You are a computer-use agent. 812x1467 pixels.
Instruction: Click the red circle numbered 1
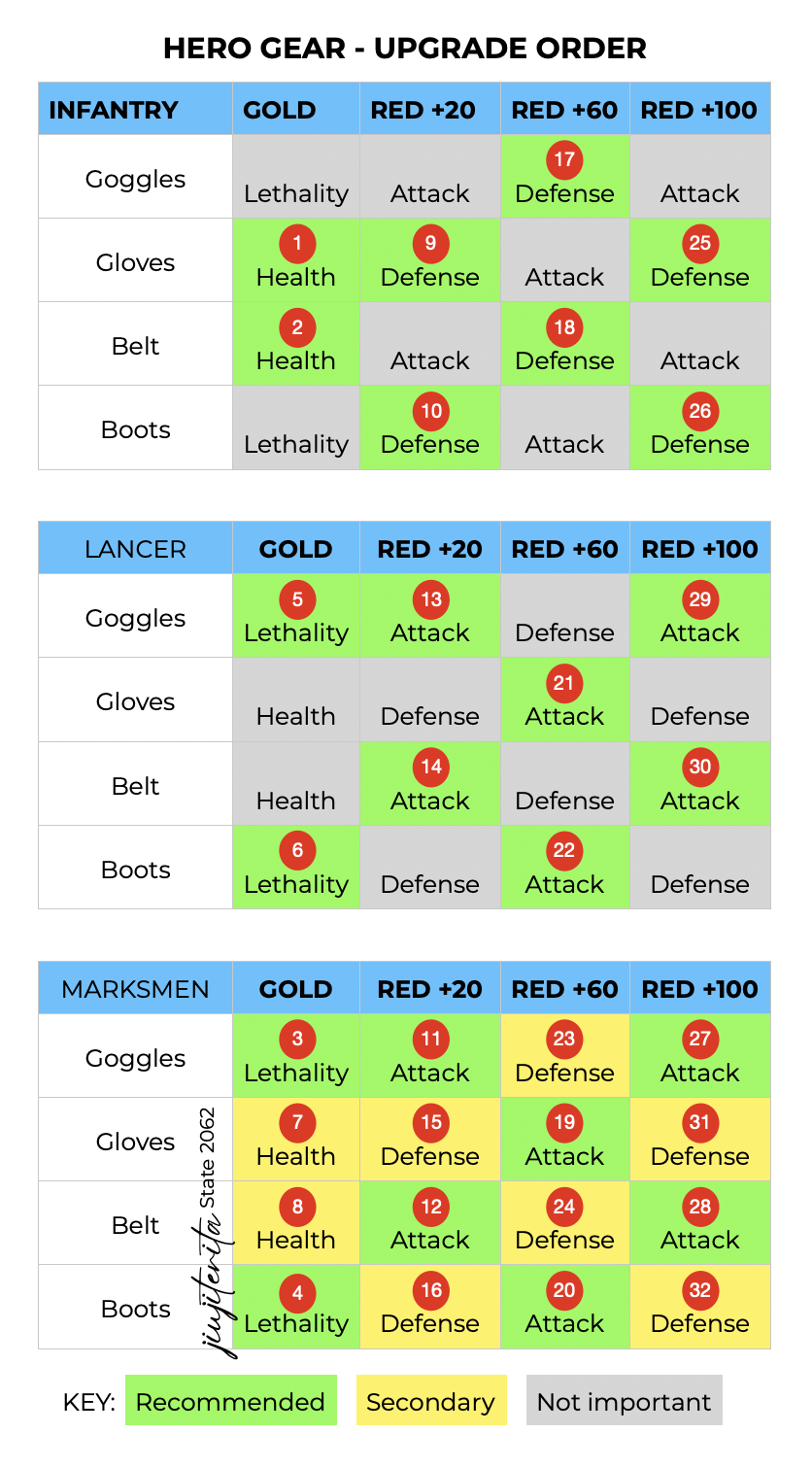(x=297, y=243)
